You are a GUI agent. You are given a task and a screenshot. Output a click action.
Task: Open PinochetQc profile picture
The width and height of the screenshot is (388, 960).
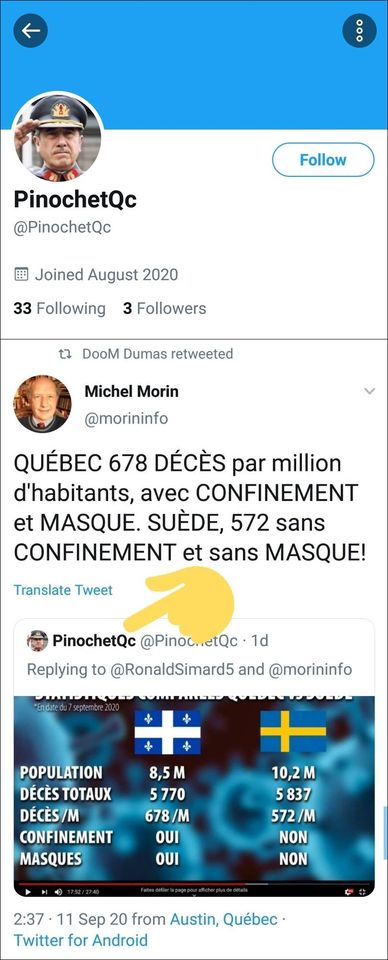tap(58, 137)
